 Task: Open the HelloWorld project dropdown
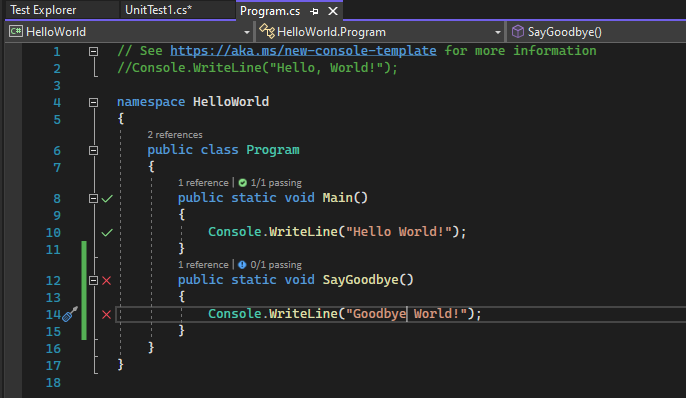[x=247, y=32]
